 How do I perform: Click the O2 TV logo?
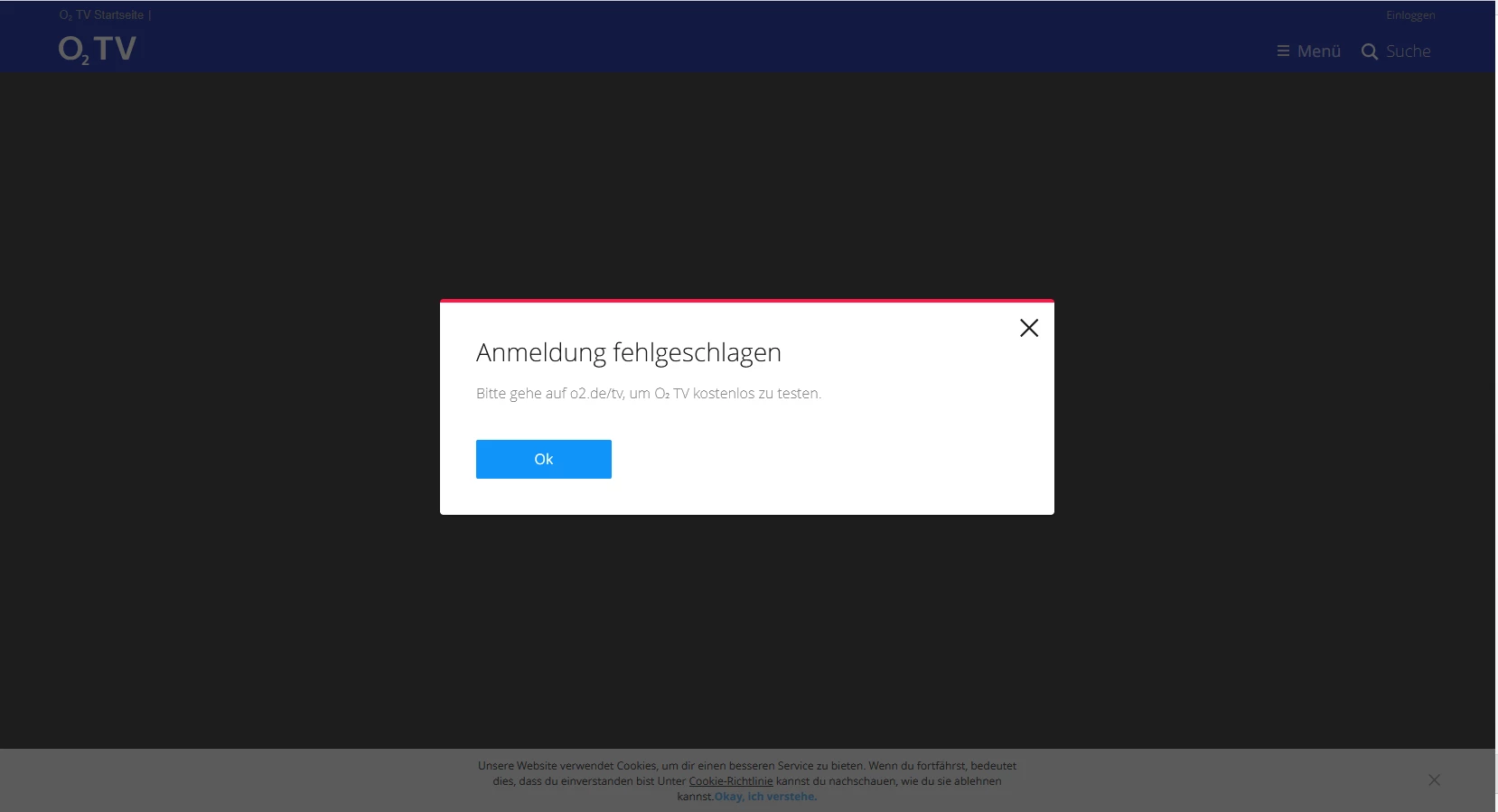(x=98, y=50)
